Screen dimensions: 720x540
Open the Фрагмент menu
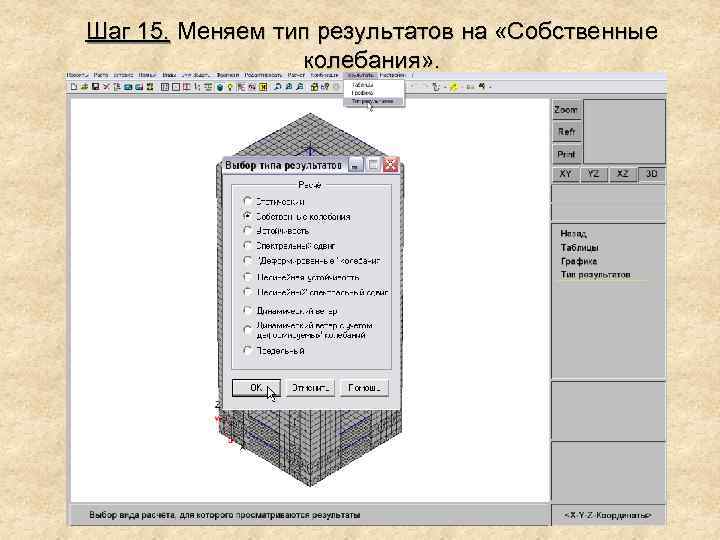click(228, 75)
